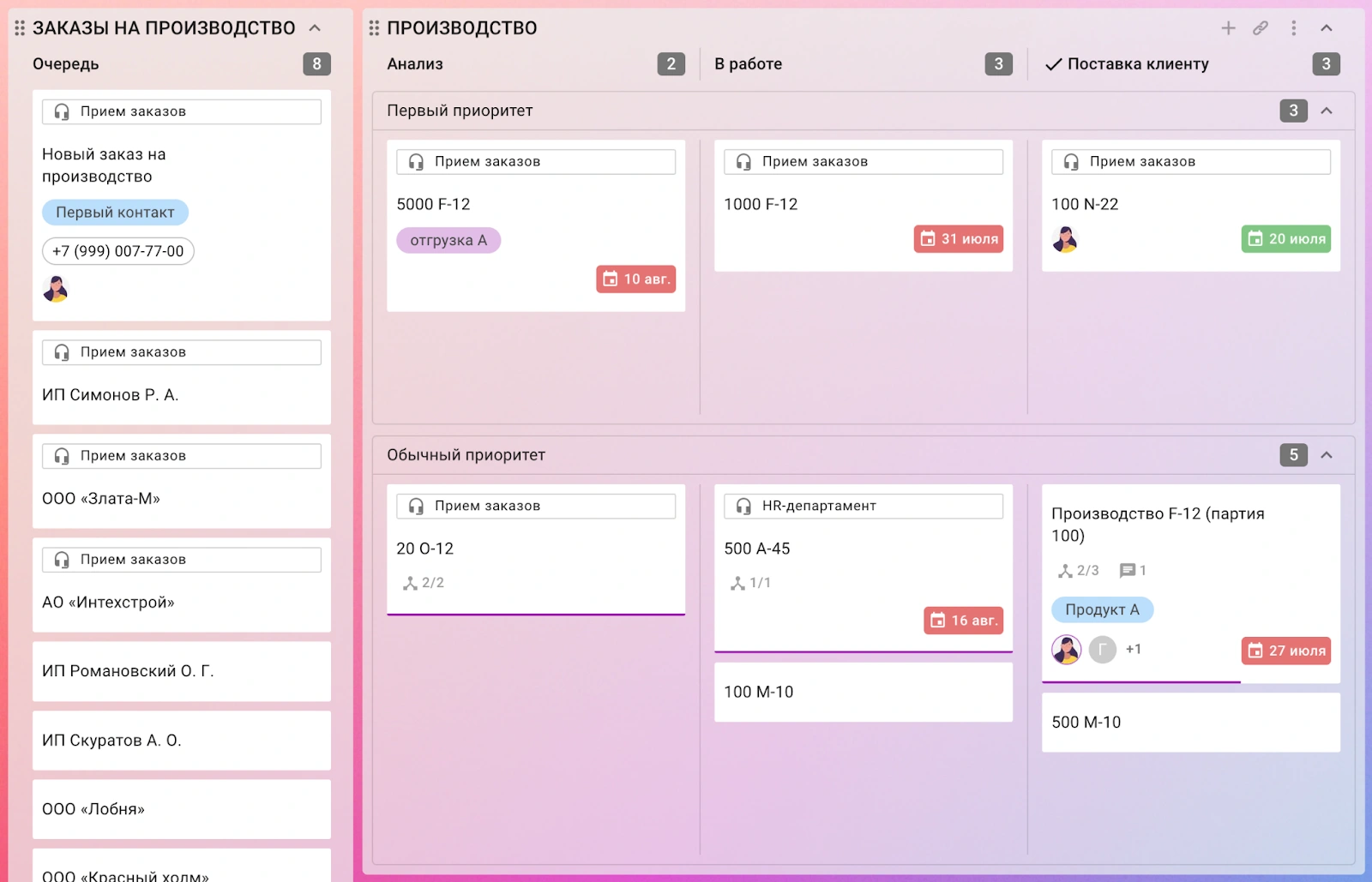Click the link icon in Производство header
Screen dimensions: 1372x882
tap(1261, 28)
